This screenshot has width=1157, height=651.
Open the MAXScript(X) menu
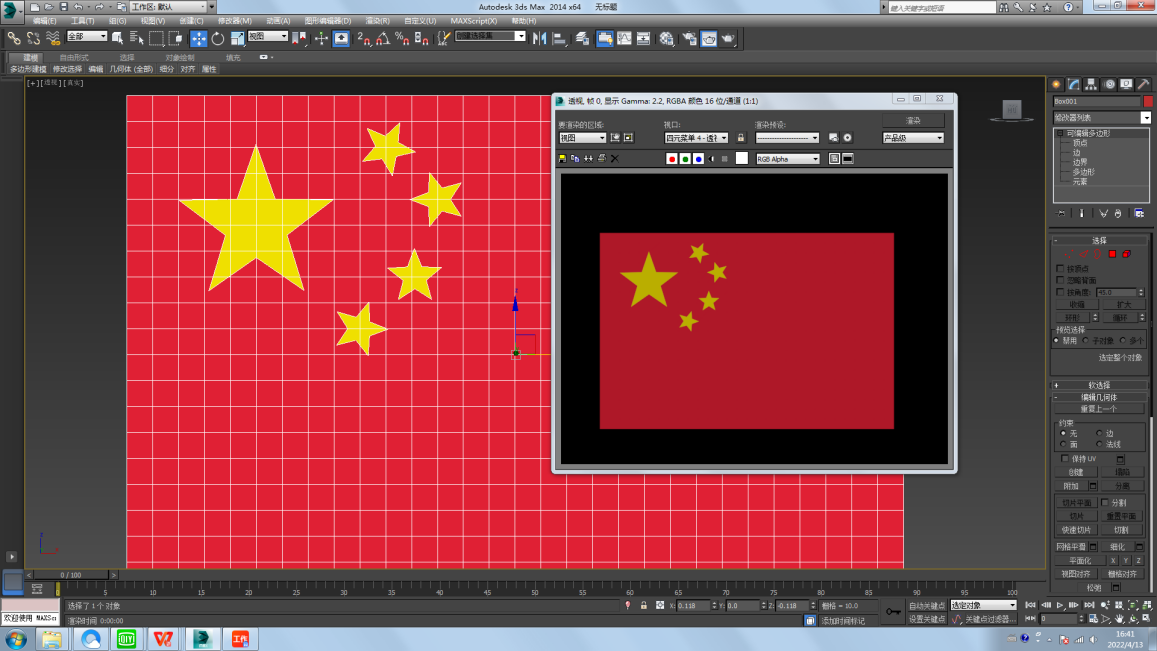coord(474,21)
